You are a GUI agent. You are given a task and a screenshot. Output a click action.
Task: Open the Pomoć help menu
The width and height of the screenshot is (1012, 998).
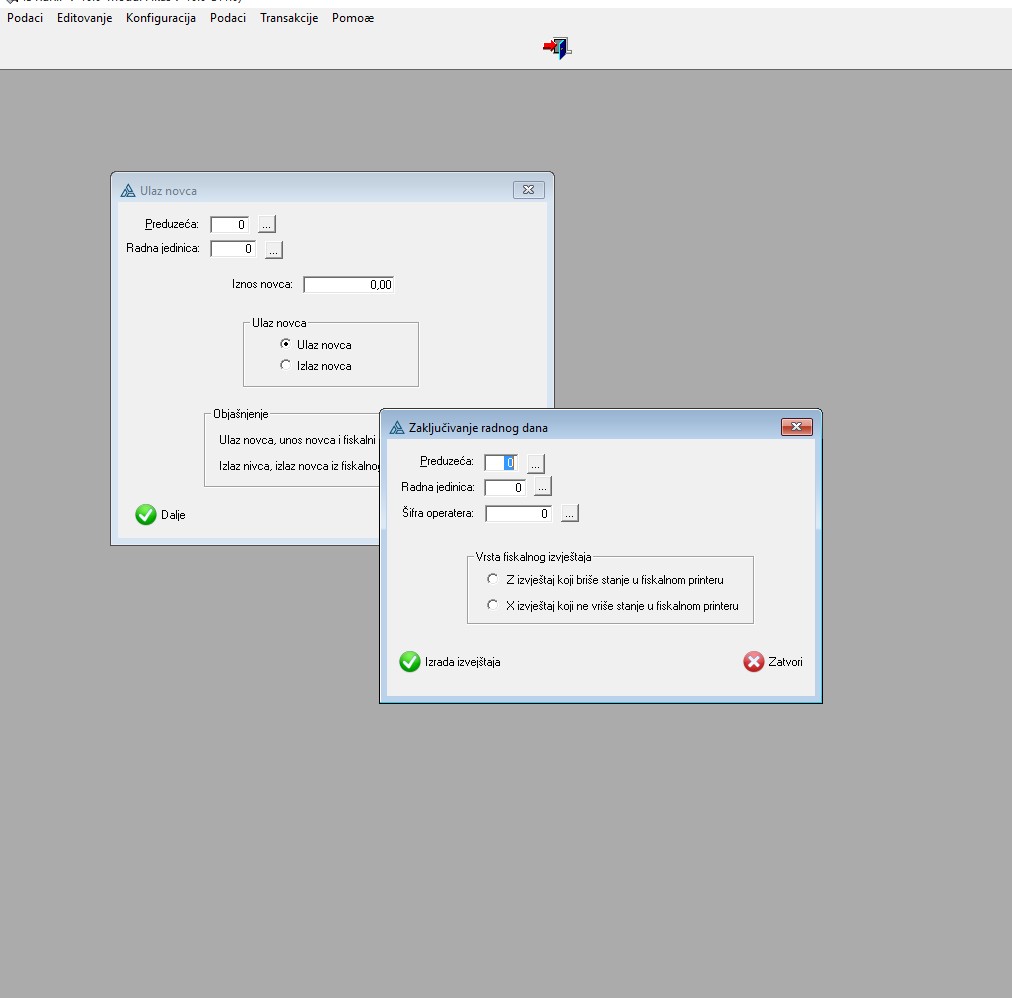353,18
